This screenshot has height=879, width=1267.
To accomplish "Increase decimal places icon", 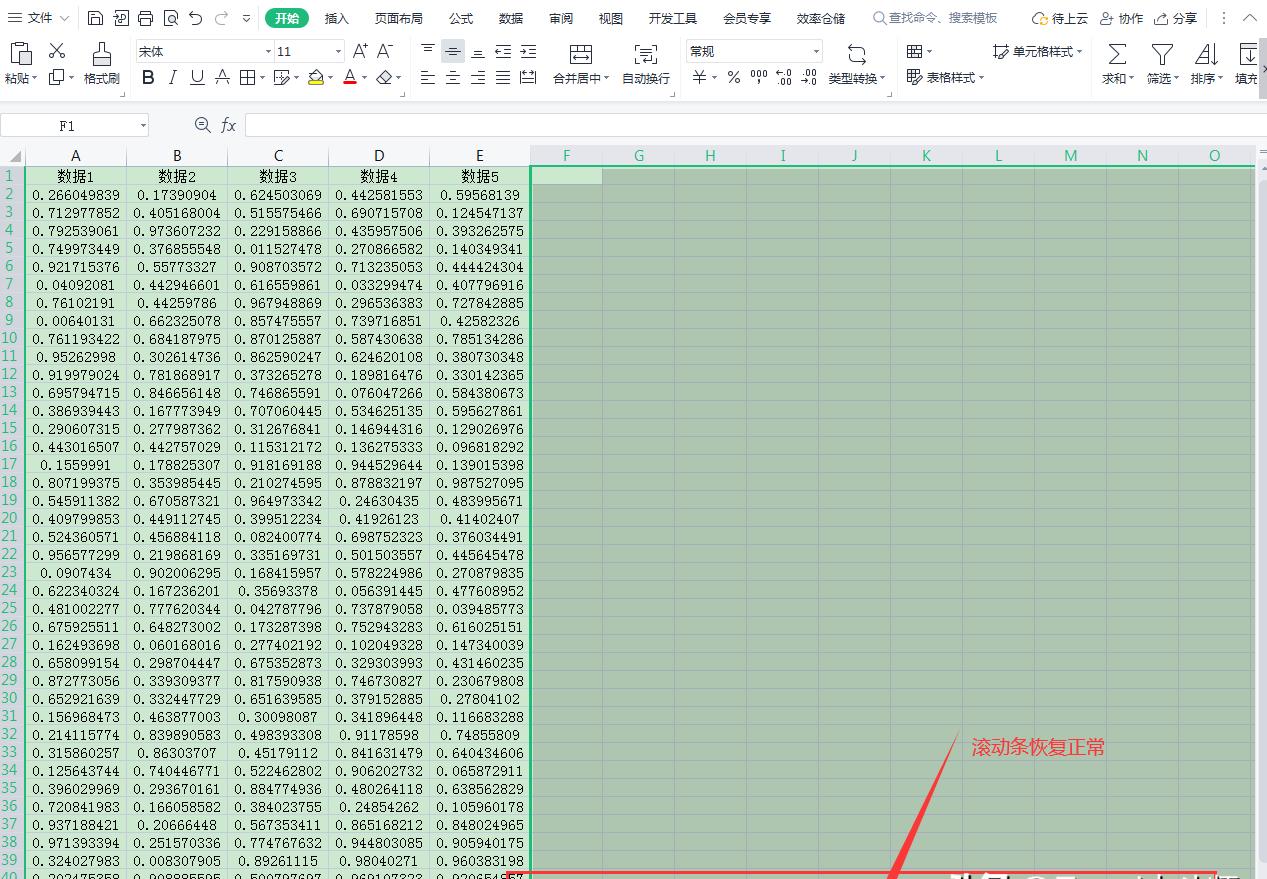I will coord(784,77).
